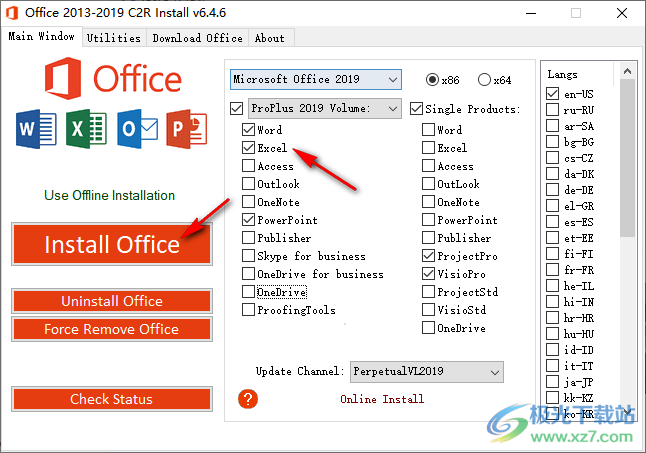Click the Online Install label
This screenshot has width=646, height=453.
point(382,399)
